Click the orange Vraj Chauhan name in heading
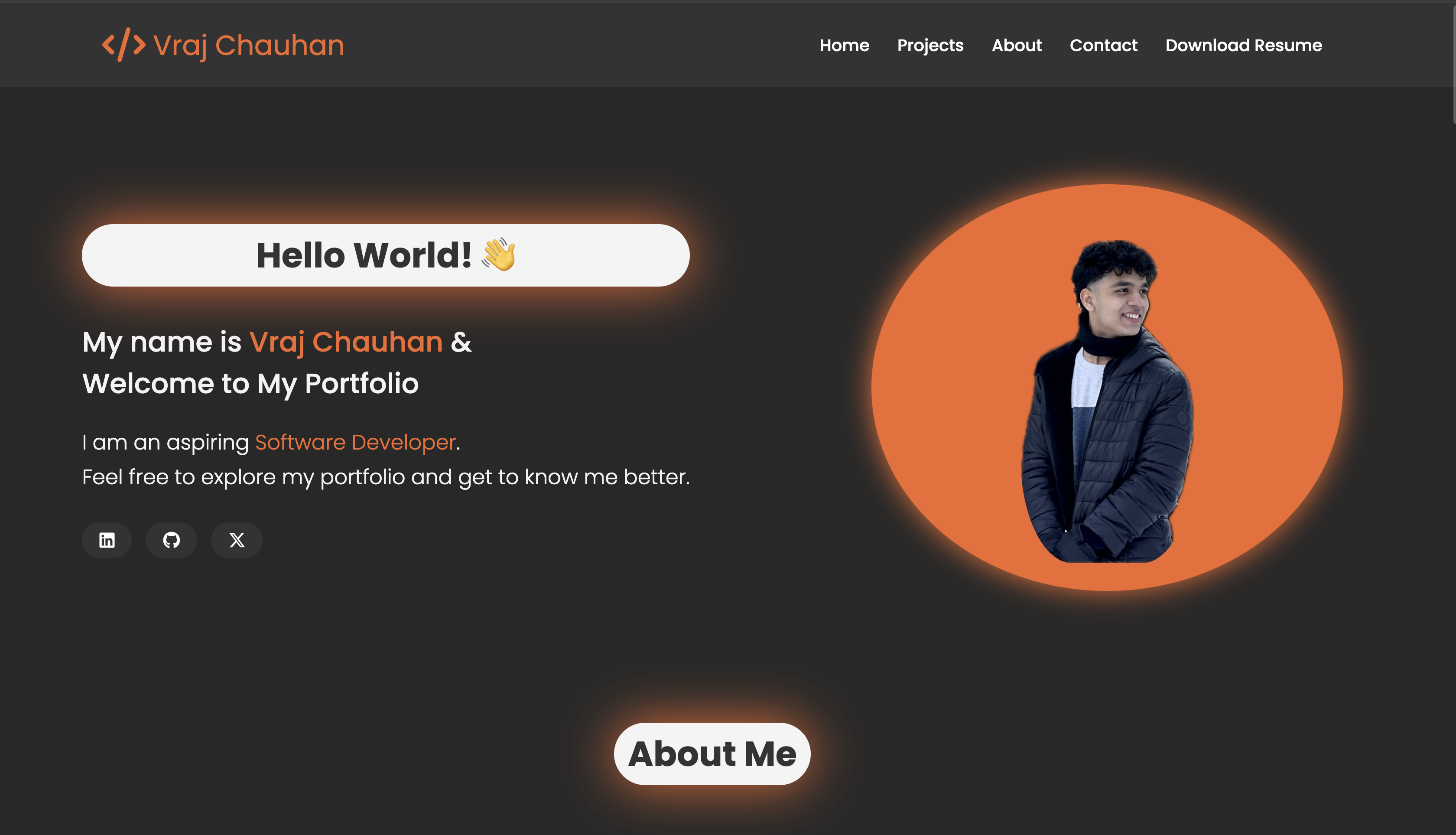Viewport: 1456px width, 835px height. point(346,342)
